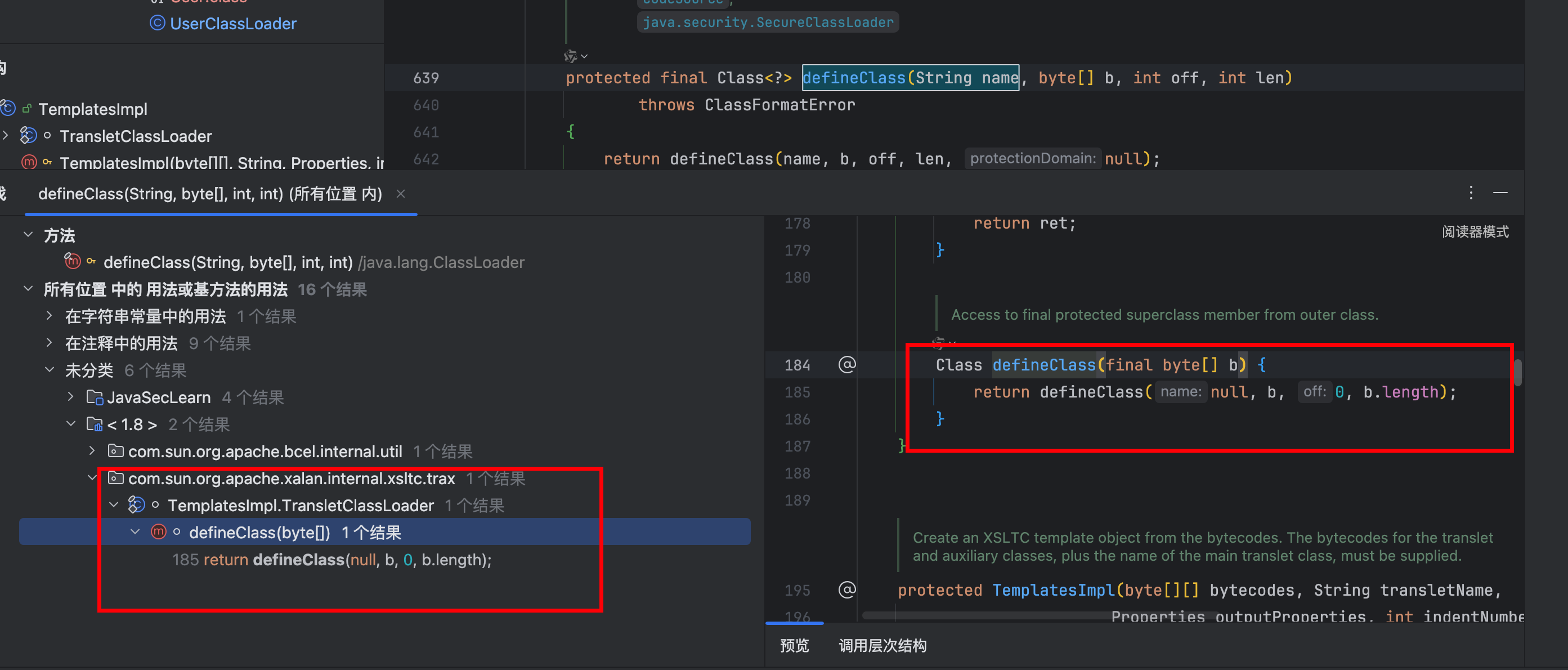Click the minimize panel dash icon

(x=1500, y=193)
